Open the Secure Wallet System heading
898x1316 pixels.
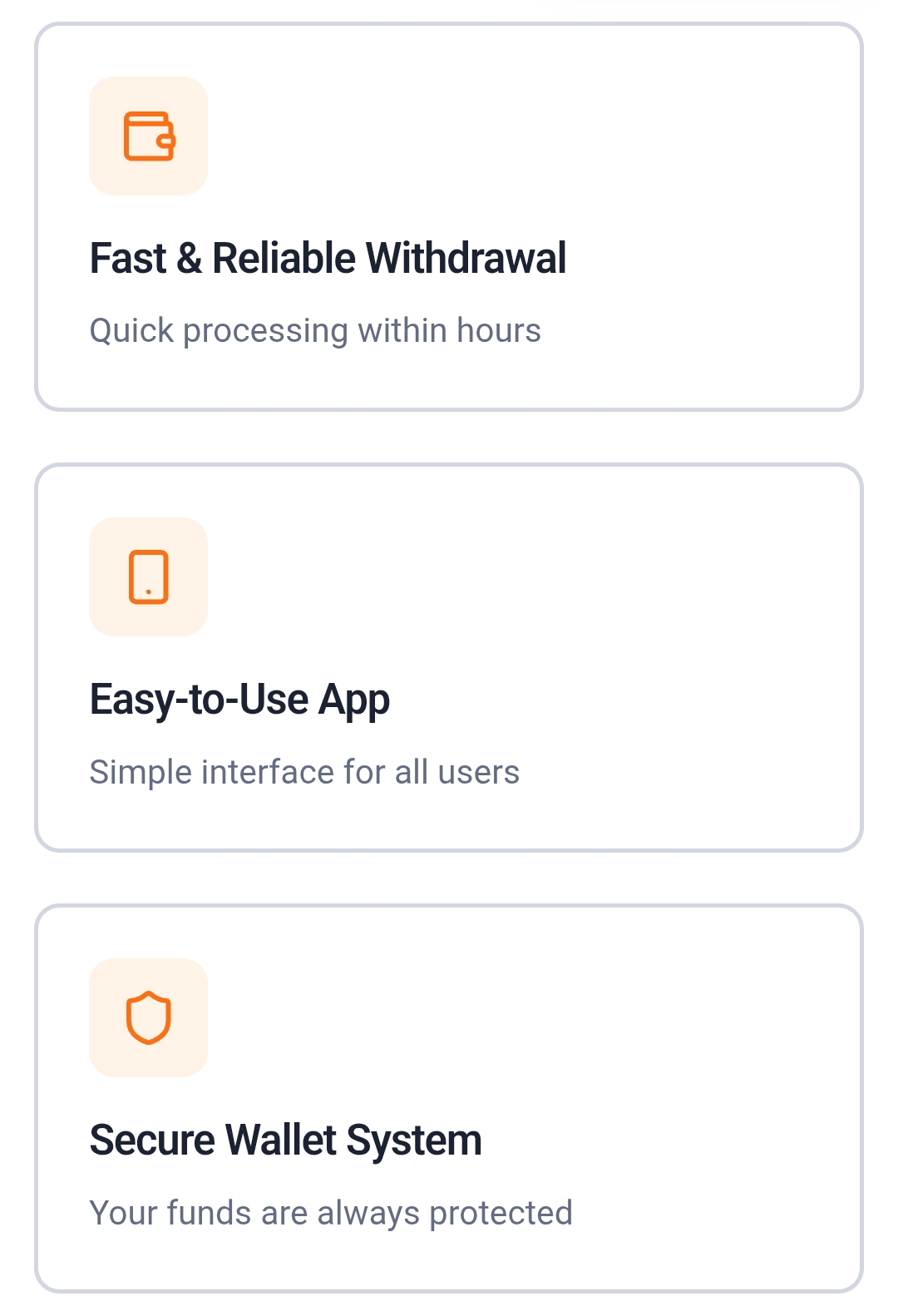point(285,1140)
